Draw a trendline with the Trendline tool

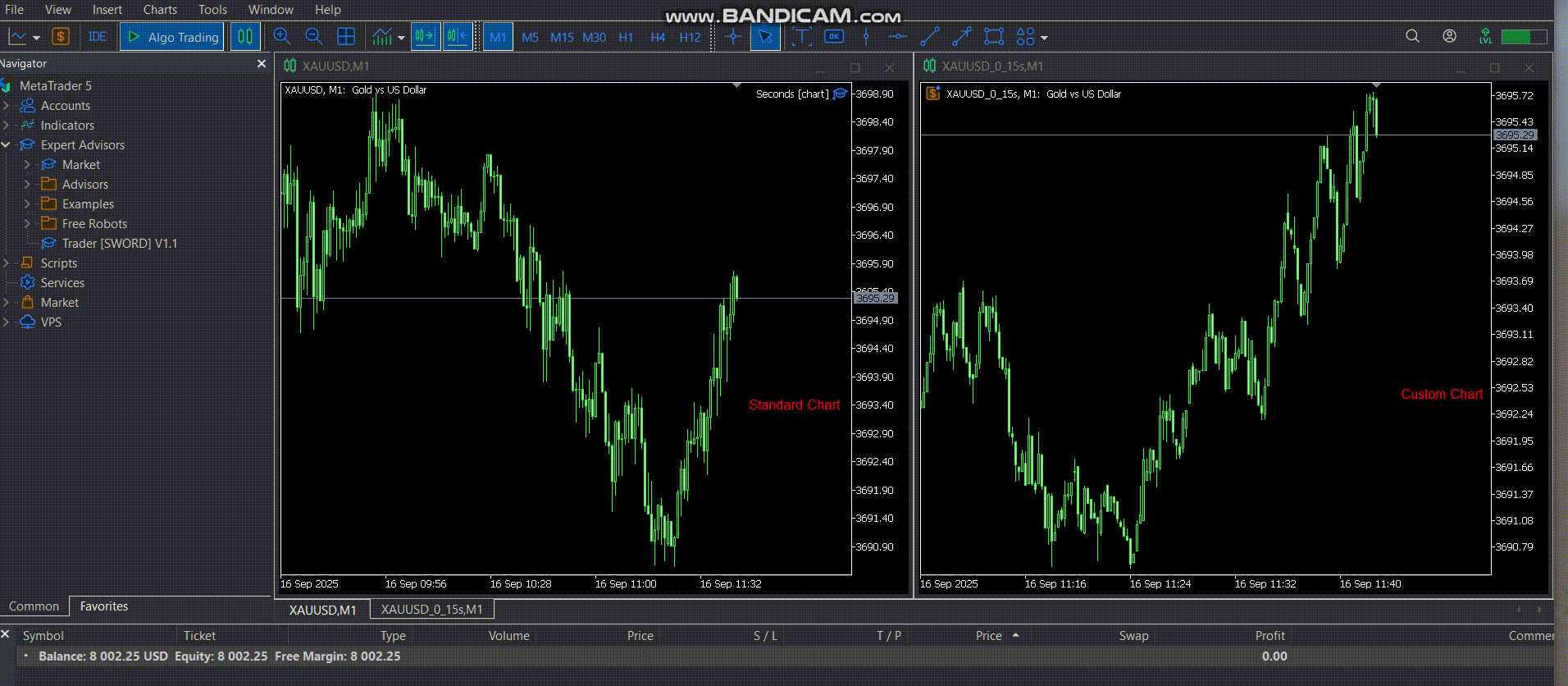tap(930, 37)
